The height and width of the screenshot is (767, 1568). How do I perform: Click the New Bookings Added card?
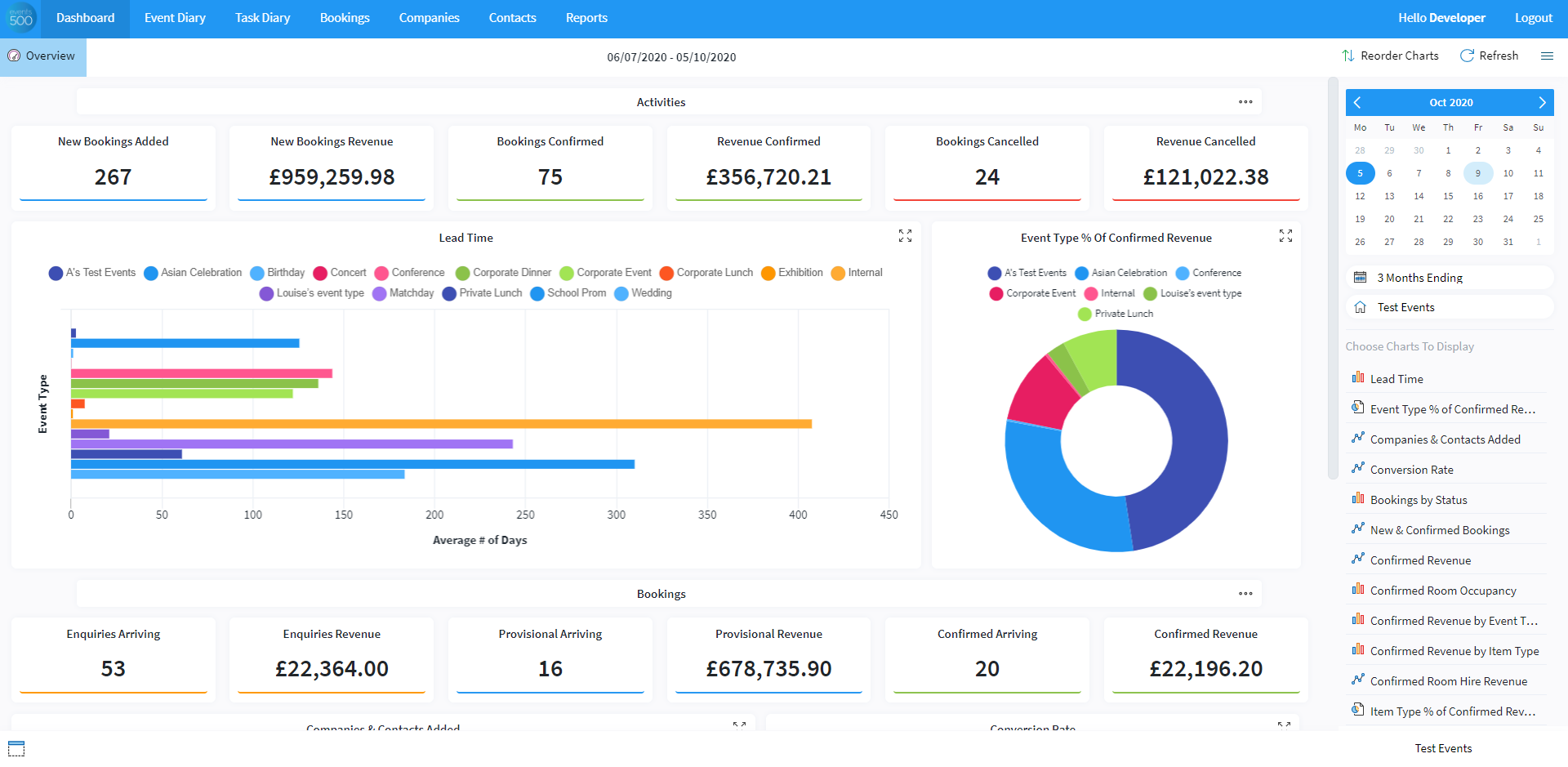(114, 167)
